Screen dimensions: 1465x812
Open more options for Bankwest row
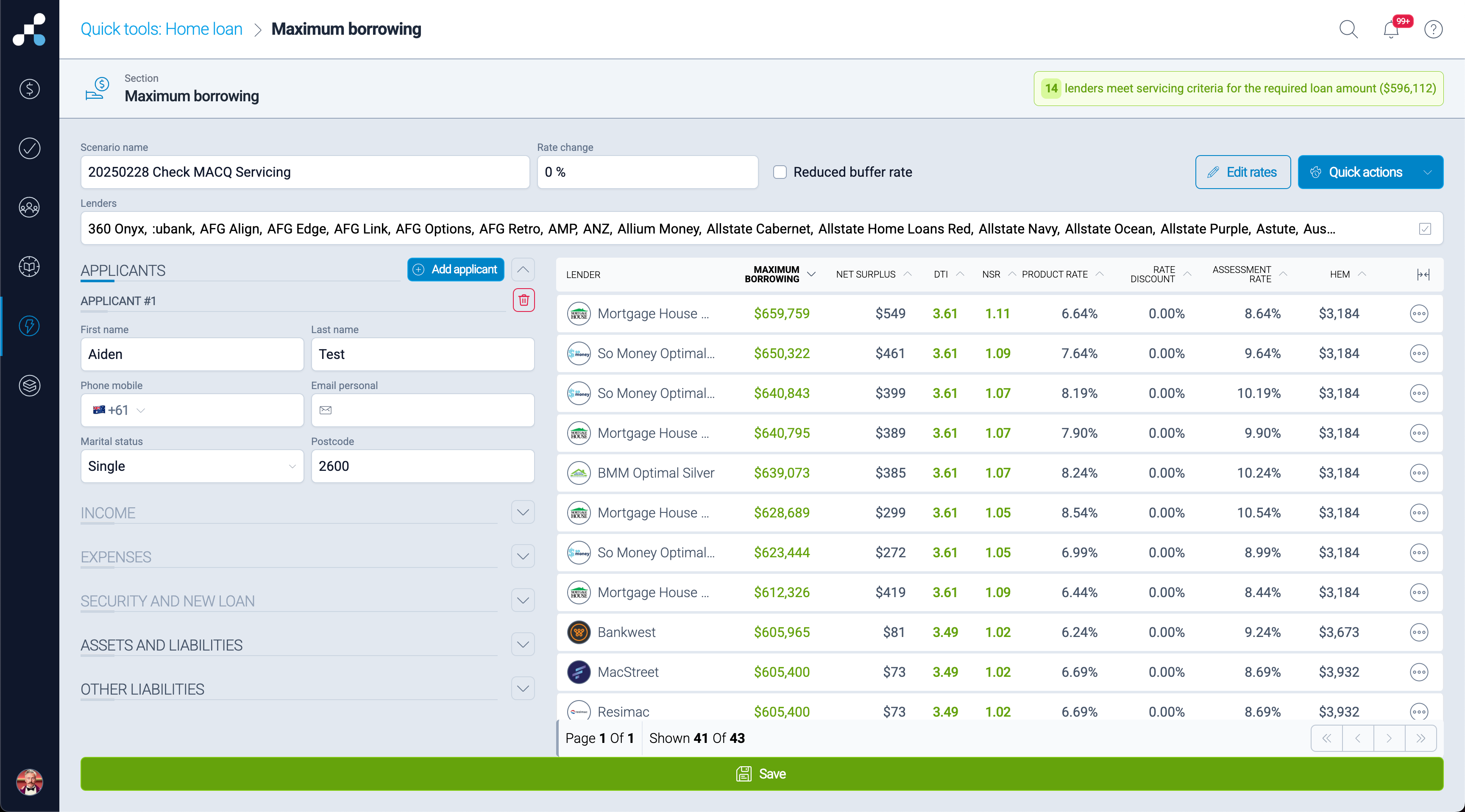coord(1419,632)
